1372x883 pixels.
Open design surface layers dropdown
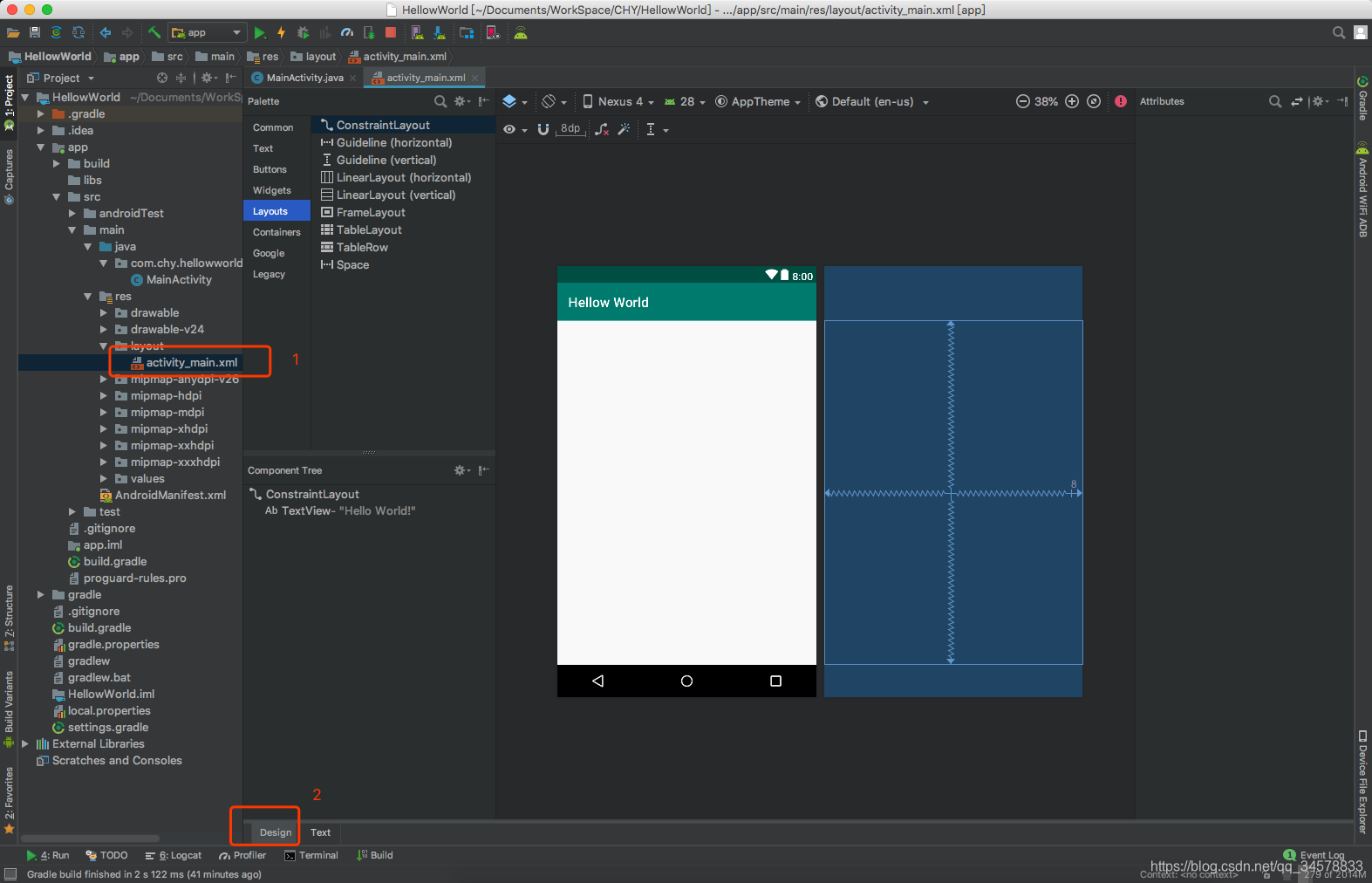coord(515,101)
